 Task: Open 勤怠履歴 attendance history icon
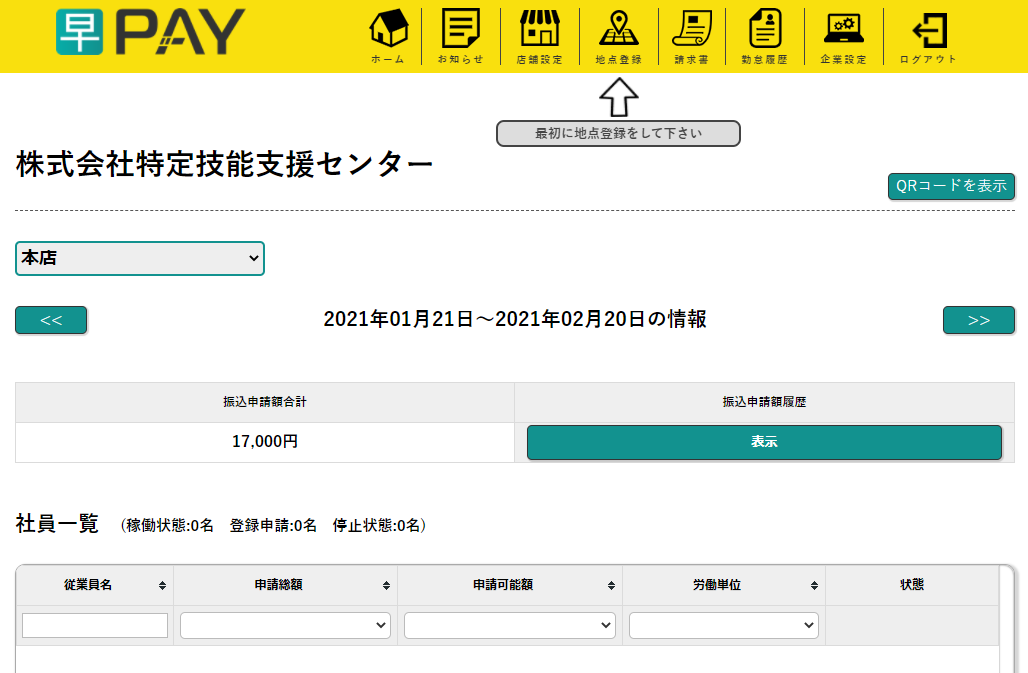pyautogui.click(x=764, y=30)
